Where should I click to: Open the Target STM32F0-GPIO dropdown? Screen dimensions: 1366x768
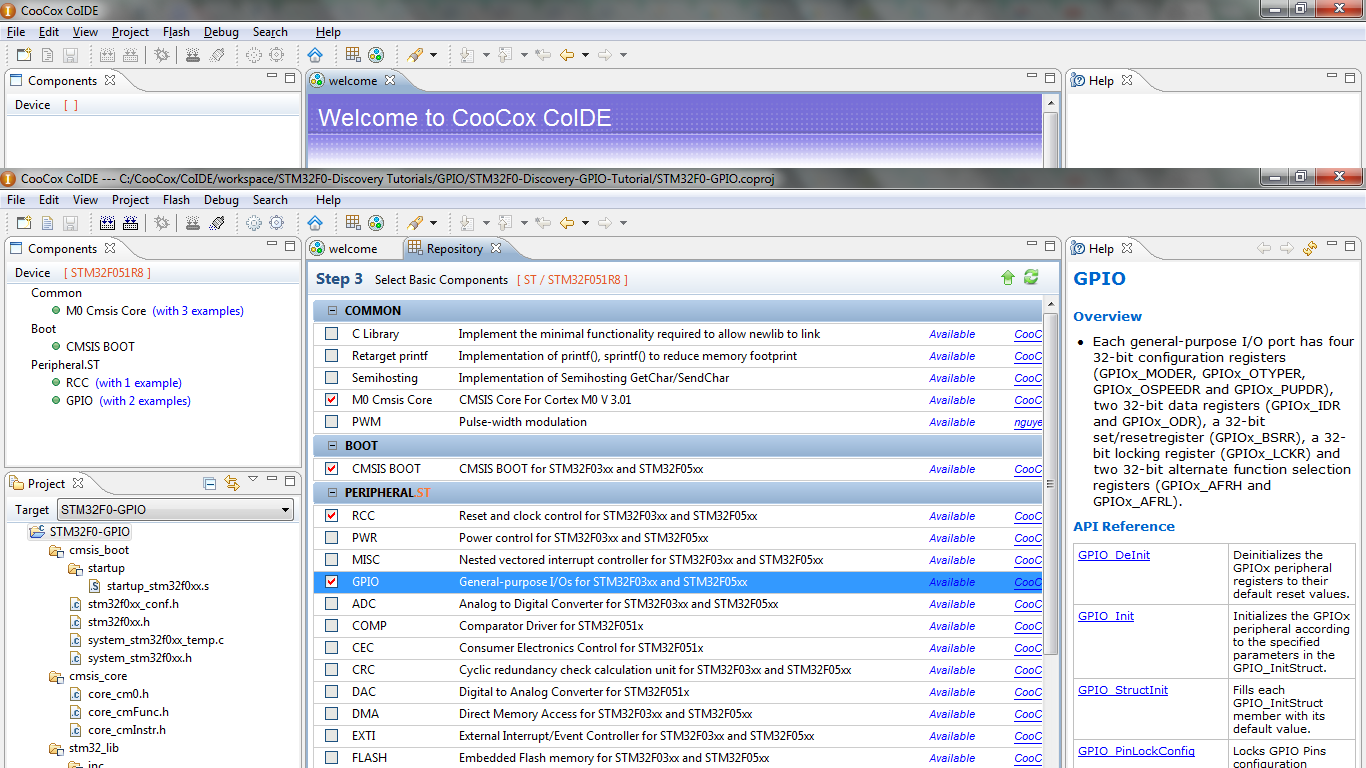pos(285,510)
